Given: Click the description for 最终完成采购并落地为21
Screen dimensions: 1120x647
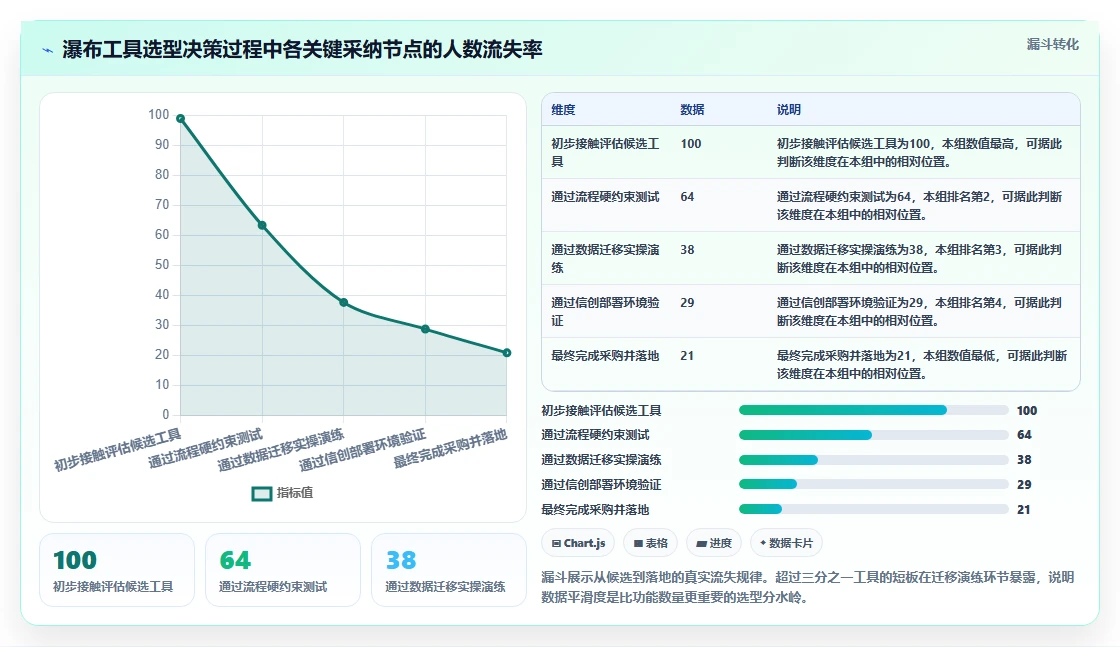Looking at the screenshot, I should 921,364.
